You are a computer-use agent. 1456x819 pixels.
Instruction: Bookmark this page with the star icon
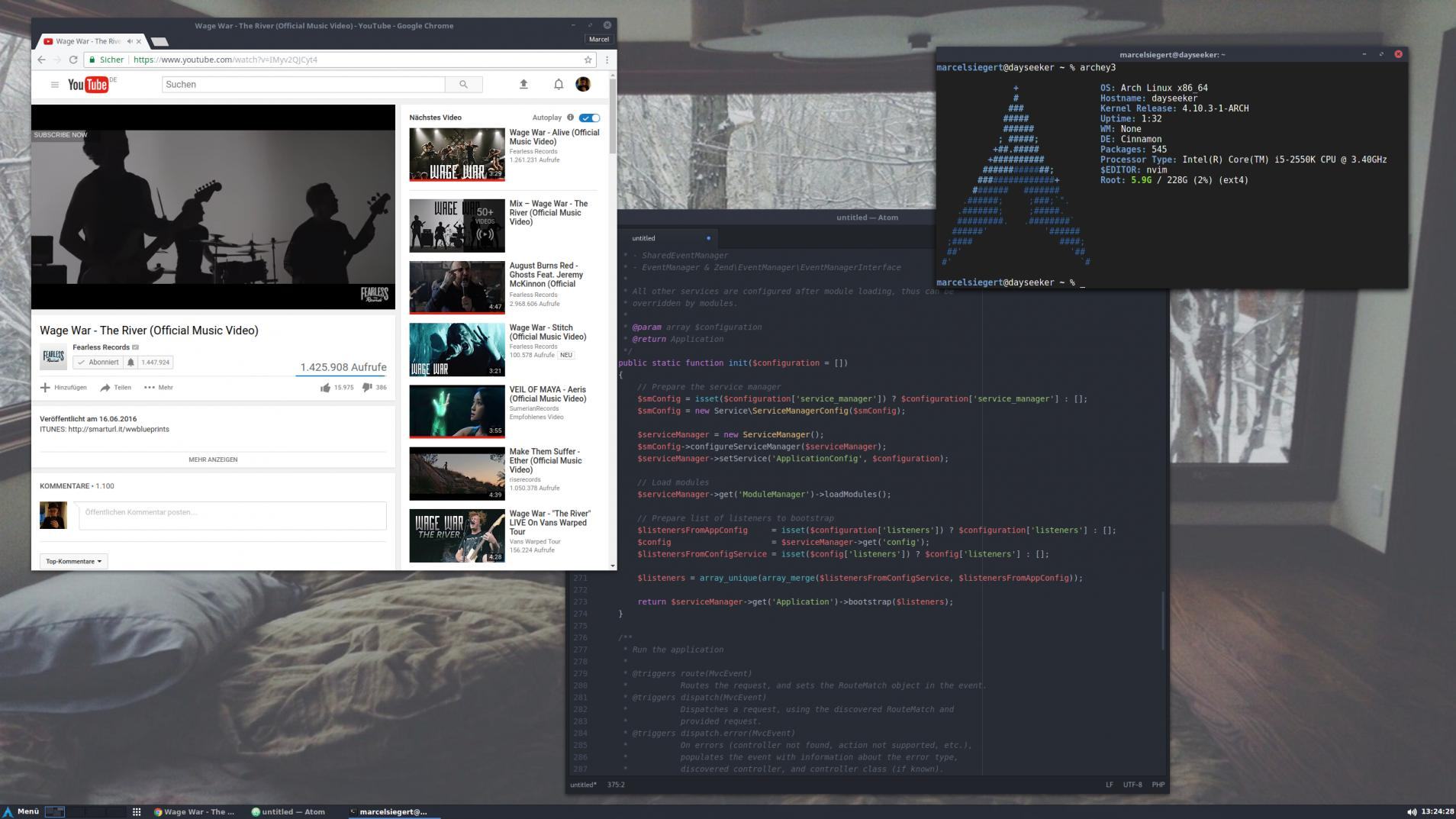tap(588, 60)
